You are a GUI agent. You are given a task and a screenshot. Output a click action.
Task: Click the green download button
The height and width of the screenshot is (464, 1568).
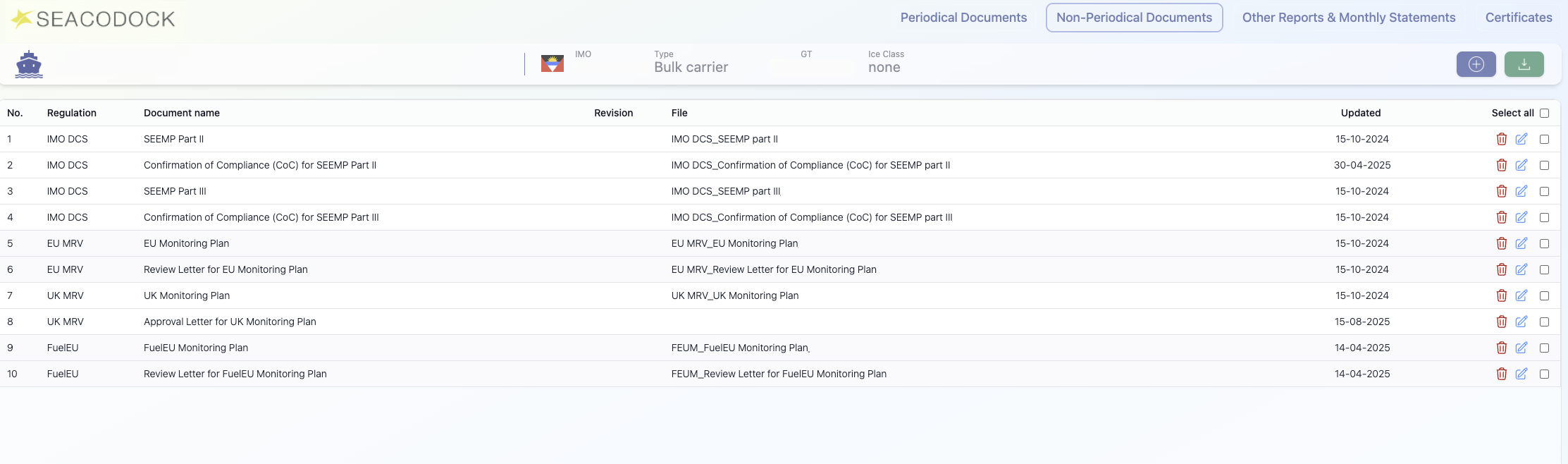[x=1524, y=64]
